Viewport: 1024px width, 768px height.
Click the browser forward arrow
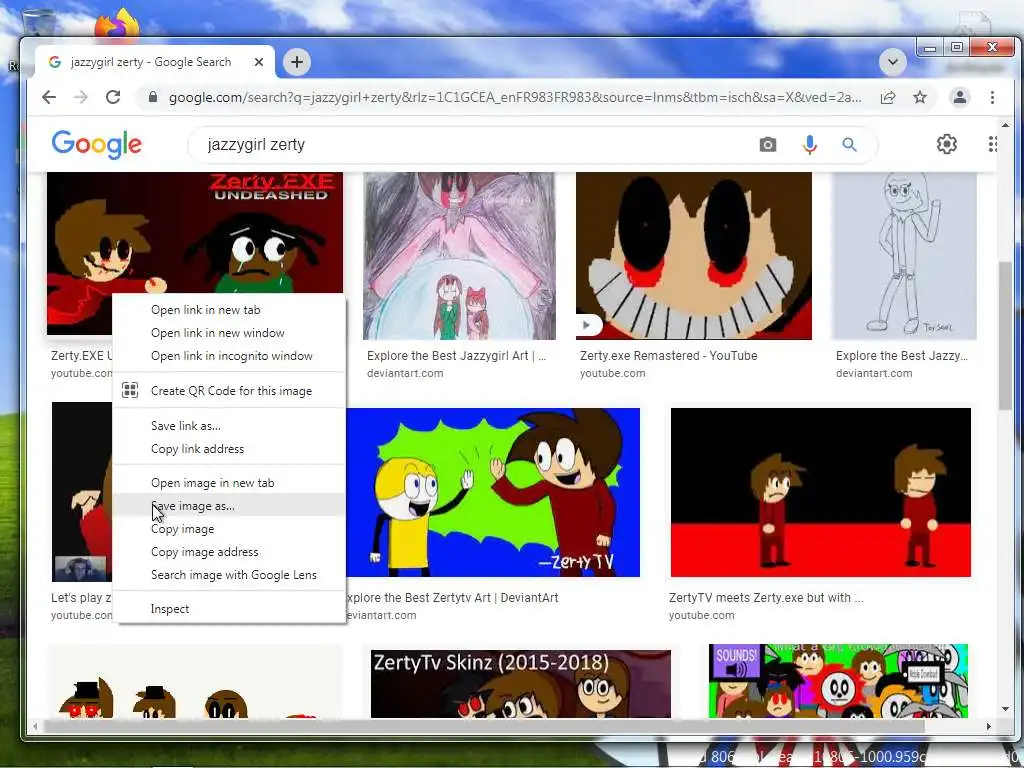[81, 97]
